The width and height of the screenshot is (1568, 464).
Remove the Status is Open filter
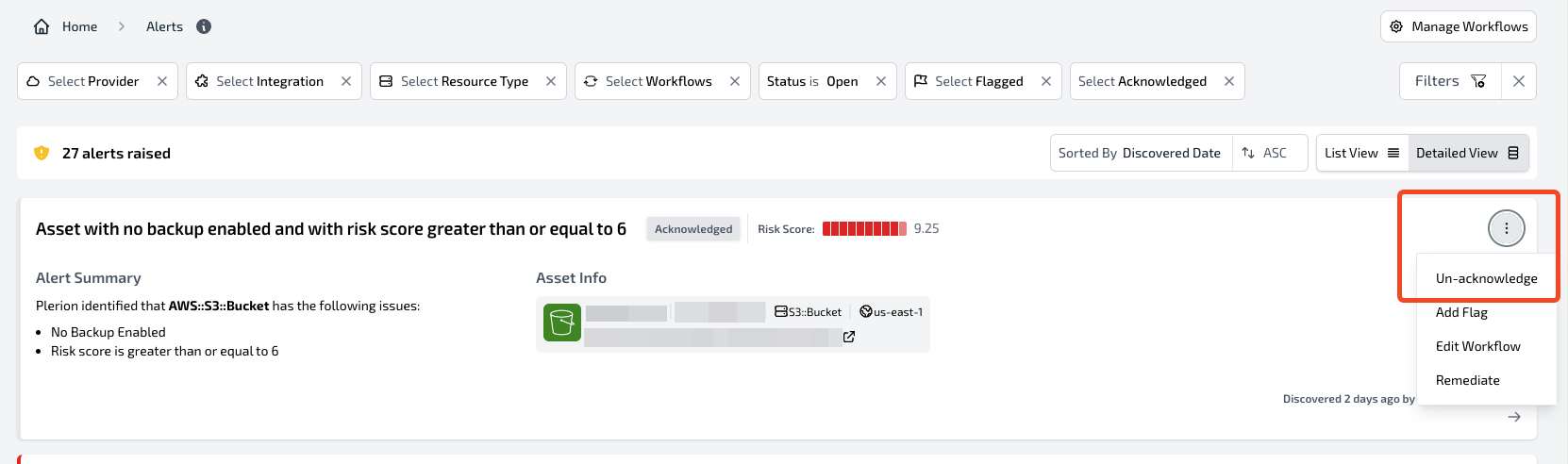881,81
